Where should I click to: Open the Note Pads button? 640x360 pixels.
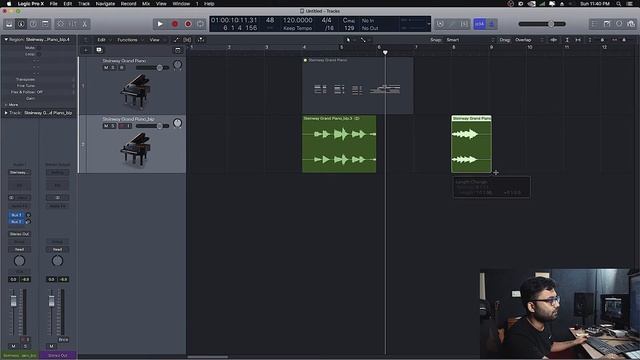point(607,24)
